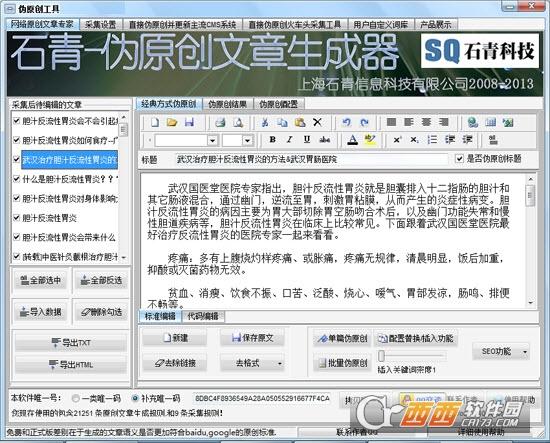The width and height of the screenshot is (550, 443).
Task: Click 单篇伪原创 button
Action: pyautogui.click(x=343, y=338)
